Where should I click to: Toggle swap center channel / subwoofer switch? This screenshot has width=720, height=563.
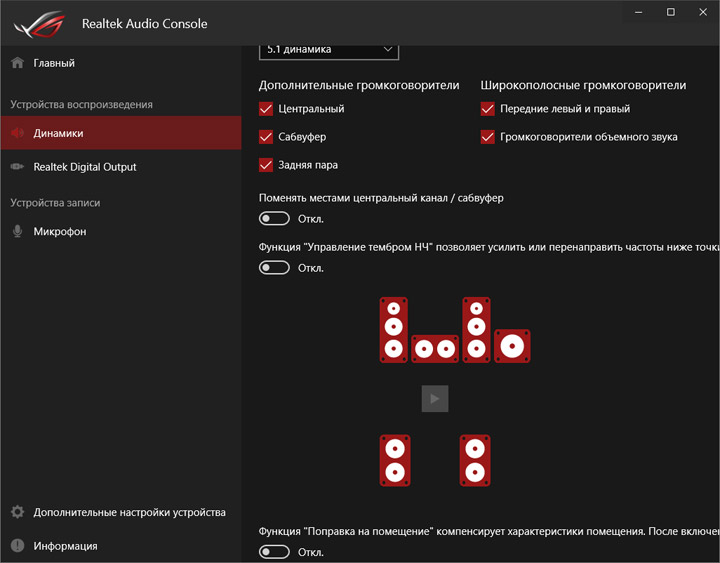(274, 219)
